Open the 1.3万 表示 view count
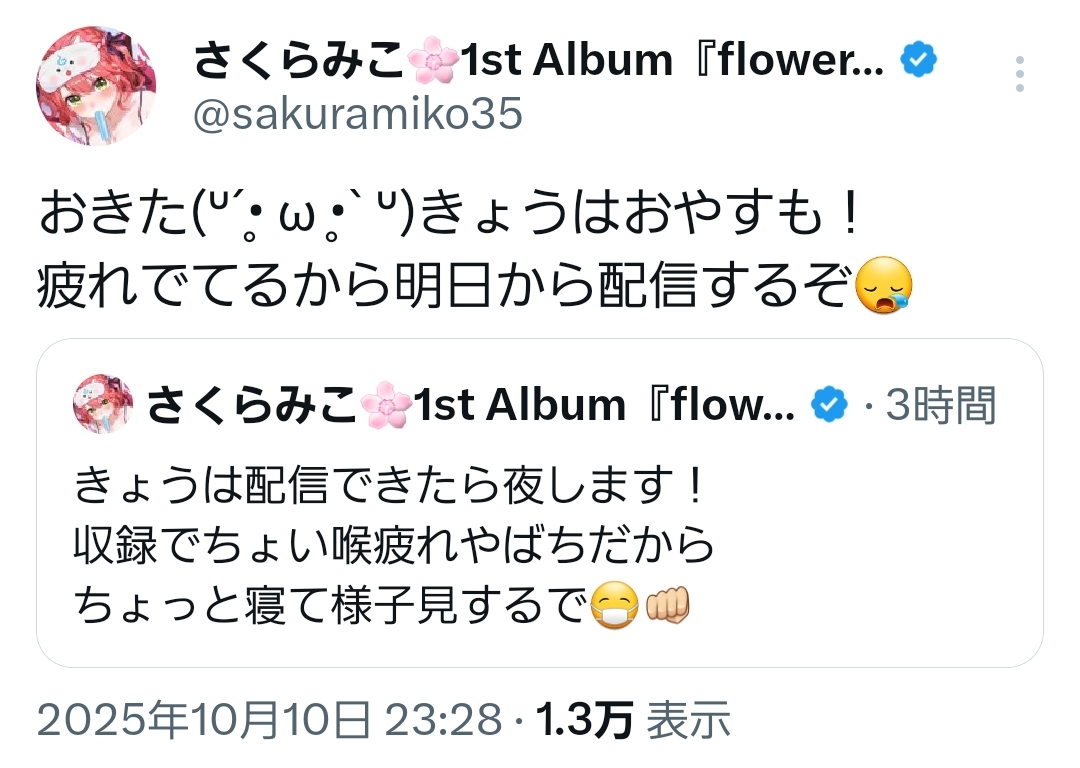The height and width of the screenshot is (768, 1080). pos(632,720)
